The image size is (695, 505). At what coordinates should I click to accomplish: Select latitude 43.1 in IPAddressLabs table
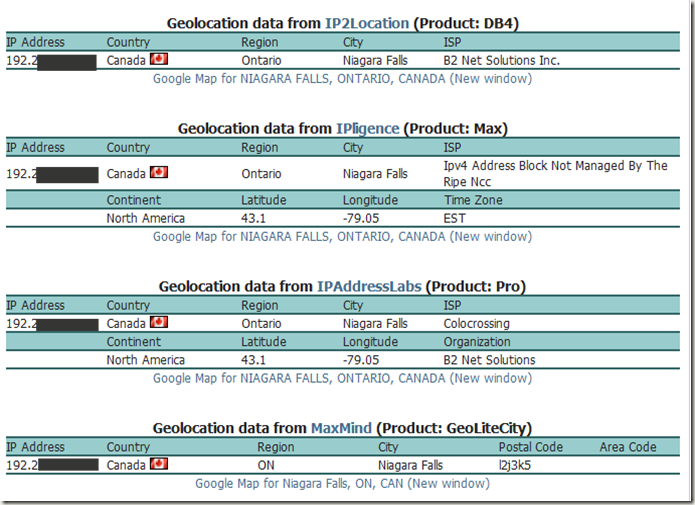[x=253, y=360]
